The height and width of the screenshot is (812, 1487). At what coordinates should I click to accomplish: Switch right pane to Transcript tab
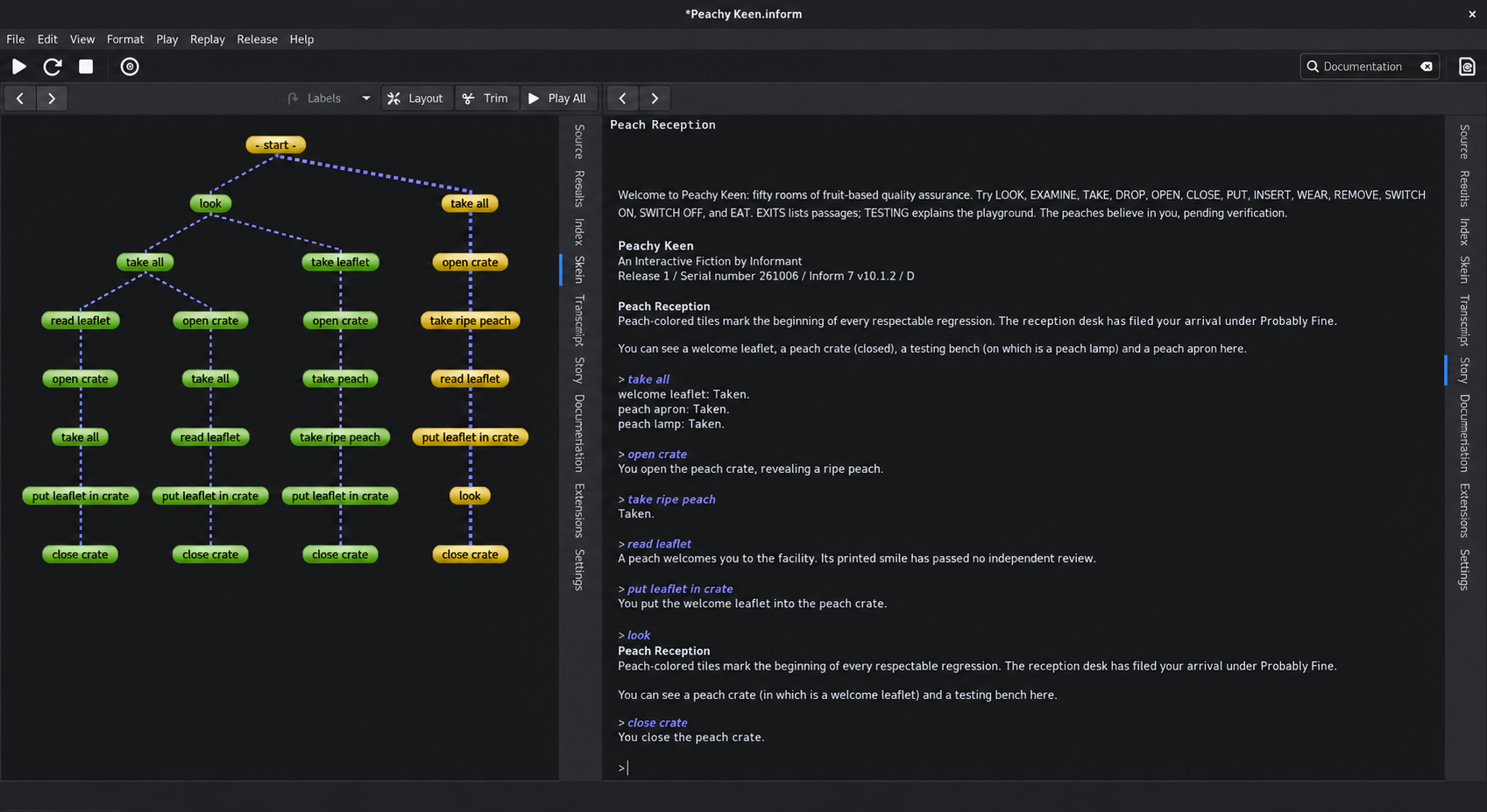click(1464, 320)
